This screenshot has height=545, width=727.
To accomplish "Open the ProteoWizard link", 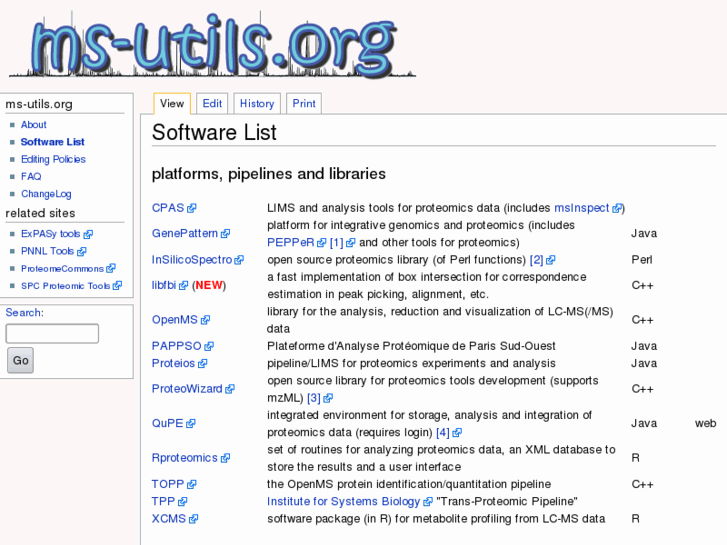I will pyautogui.click(x=187, y=389).
